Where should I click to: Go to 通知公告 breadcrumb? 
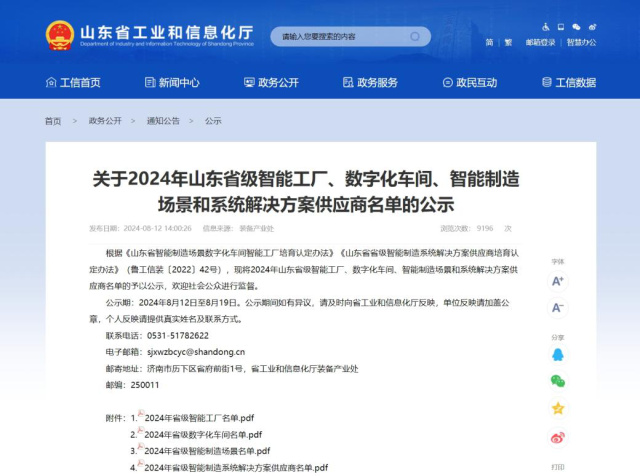point(163,121)
